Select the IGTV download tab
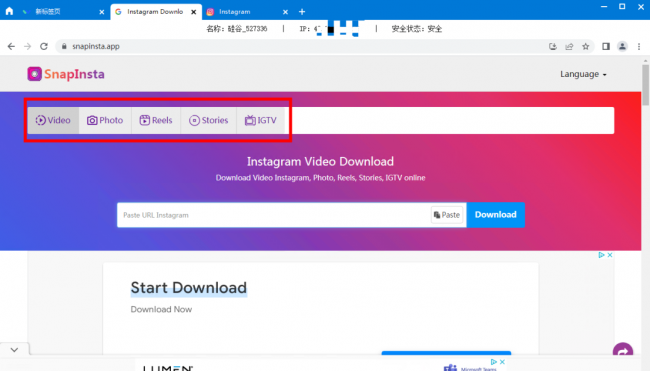This screenshot has height=371, width=650. click(x=261, y=120)
